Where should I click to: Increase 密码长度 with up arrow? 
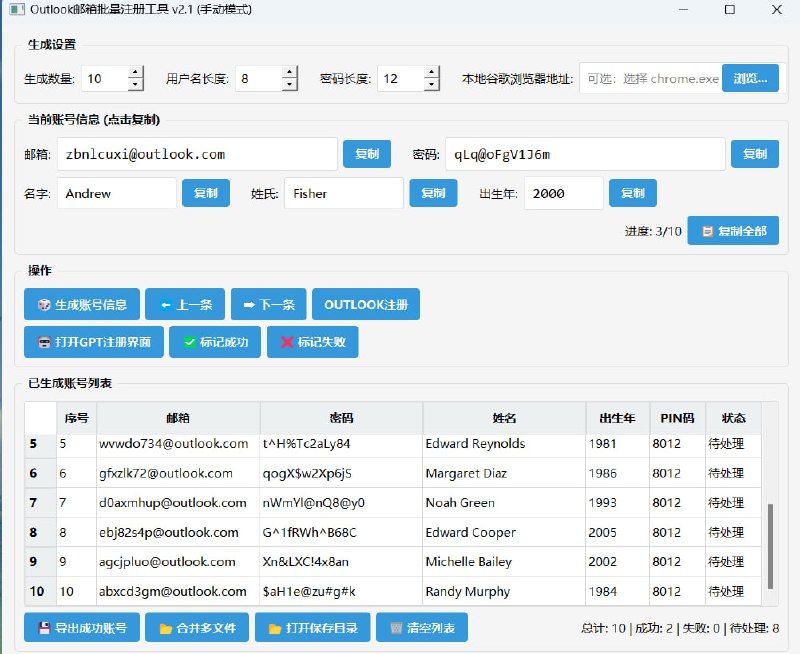431,72
